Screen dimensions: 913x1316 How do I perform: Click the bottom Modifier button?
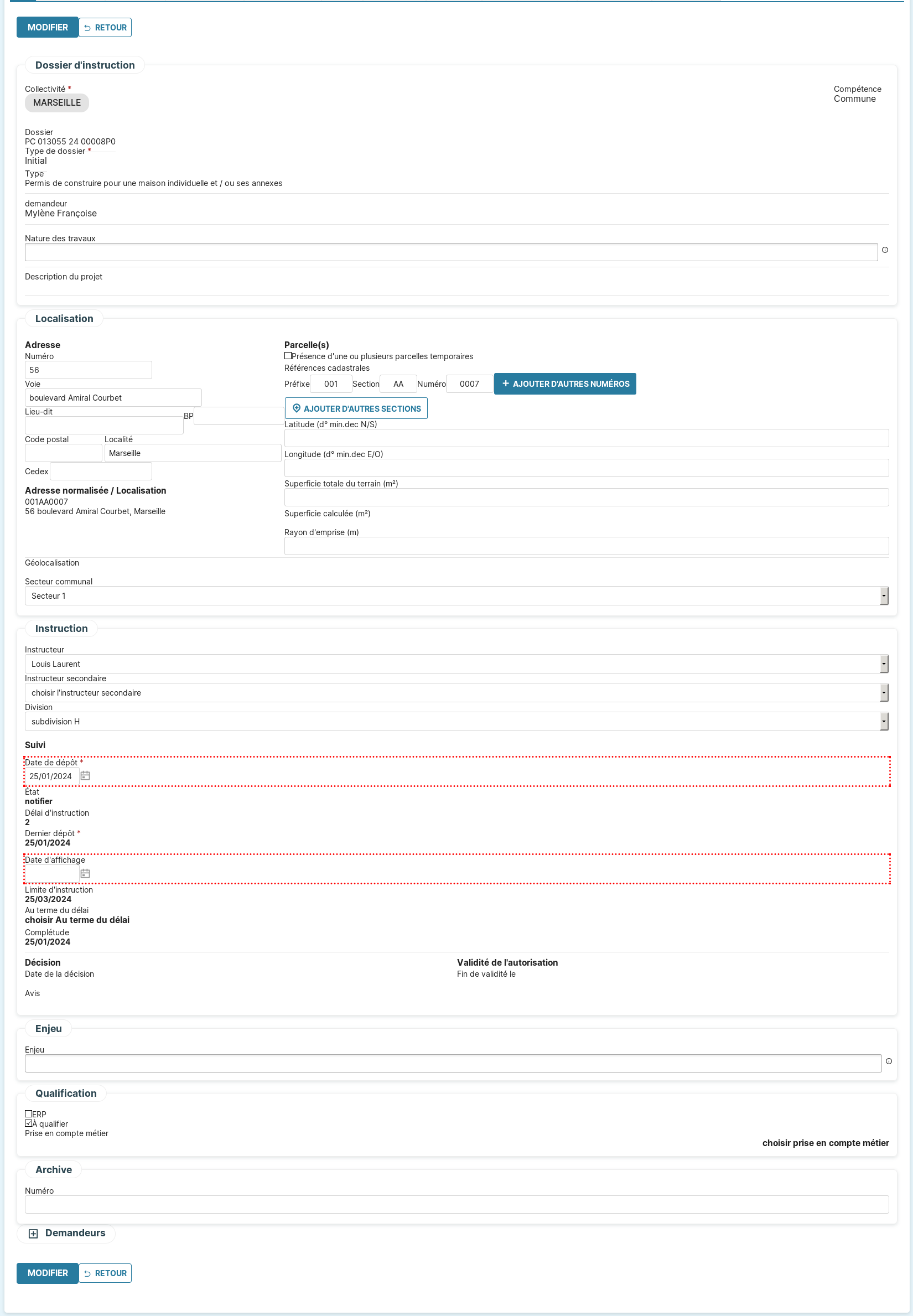pos(48,1273)
